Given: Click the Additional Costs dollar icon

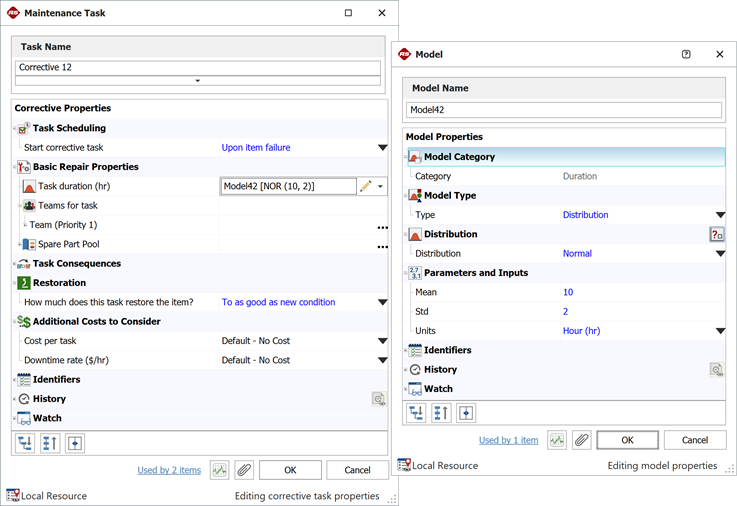Looking at the screenshot, I should [x=24, y=321].
